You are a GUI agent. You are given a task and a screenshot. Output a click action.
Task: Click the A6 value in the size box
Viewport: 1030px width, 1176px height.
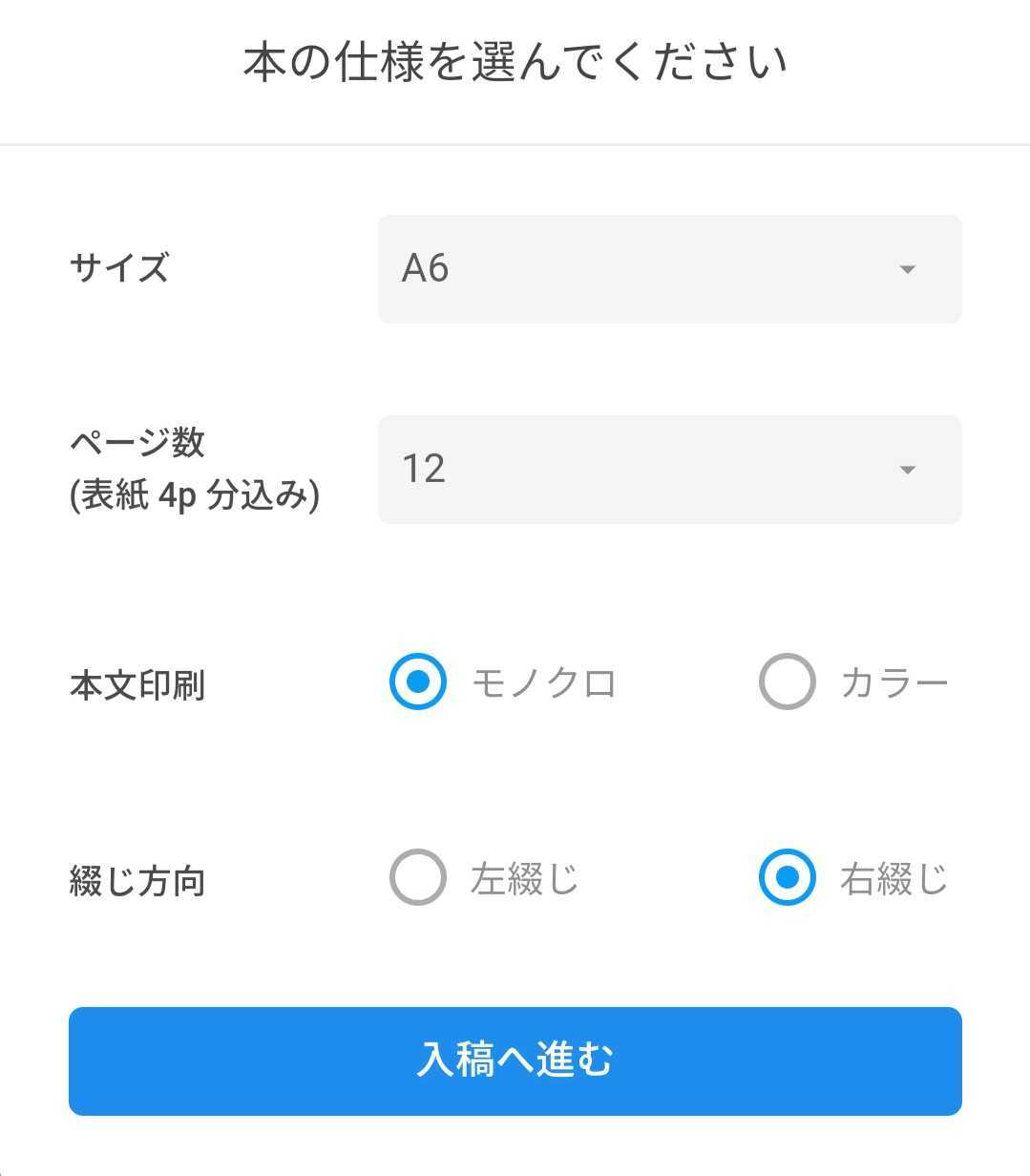pos(426,269)
